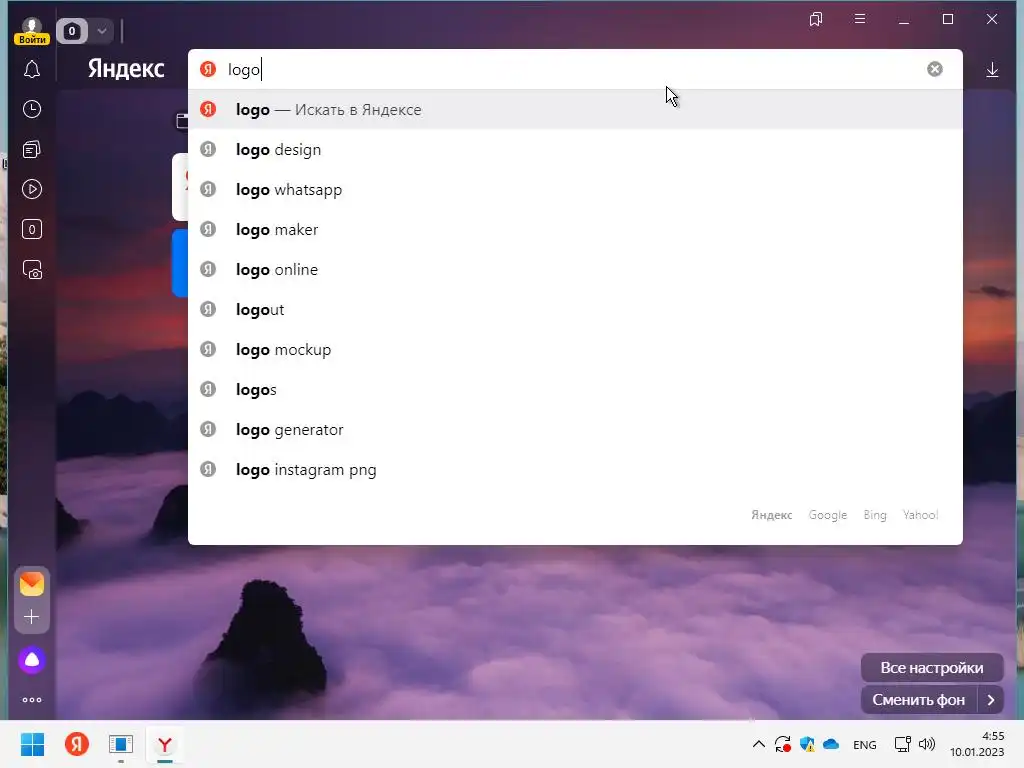The height and width of the screenshot is (768, 1024).
Task: Select the logos suggestion
Action: pos(575,389)
